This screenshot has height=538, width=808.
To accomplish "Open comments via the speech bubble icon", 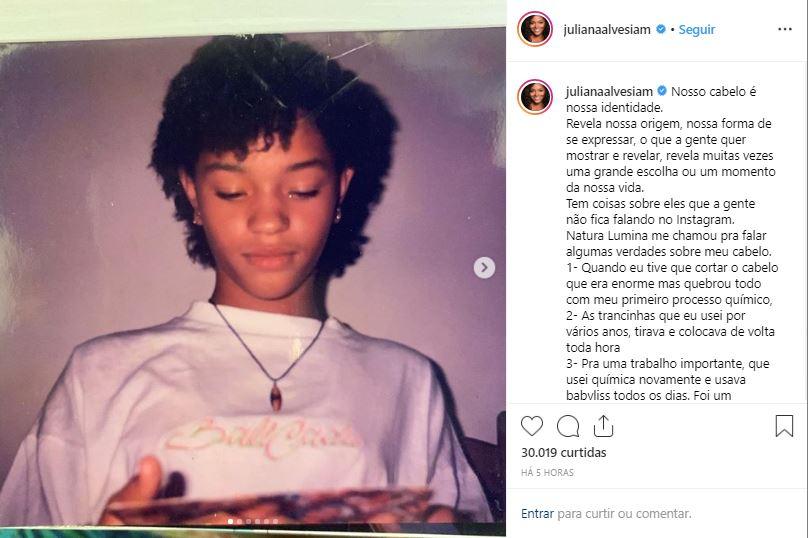I will [568, 426].
